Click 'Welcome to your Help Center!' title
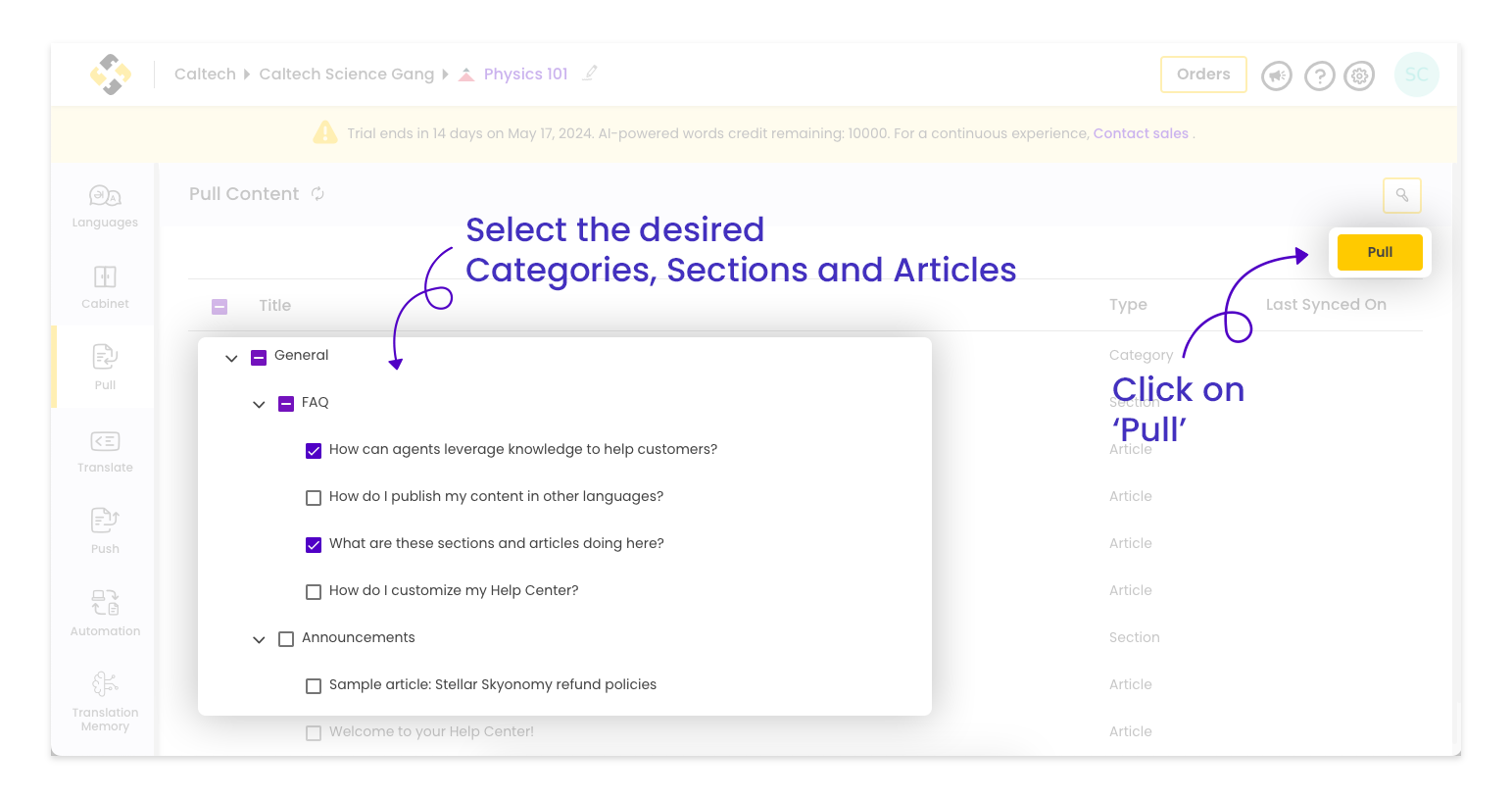 tap(431, 731)
